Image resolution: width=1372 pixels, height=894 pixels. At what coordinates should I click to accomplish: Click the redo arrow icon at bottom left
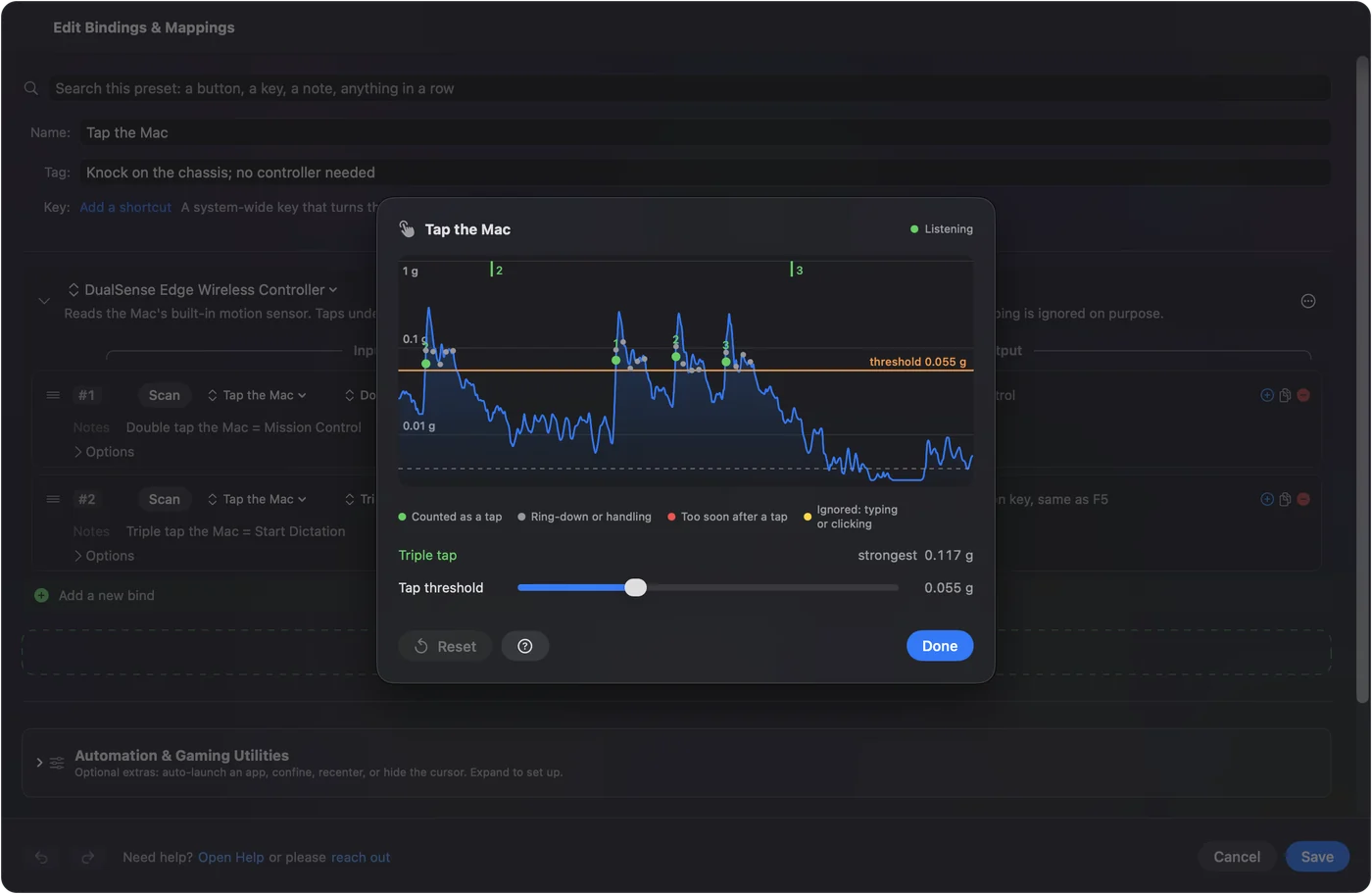[87, 858]
